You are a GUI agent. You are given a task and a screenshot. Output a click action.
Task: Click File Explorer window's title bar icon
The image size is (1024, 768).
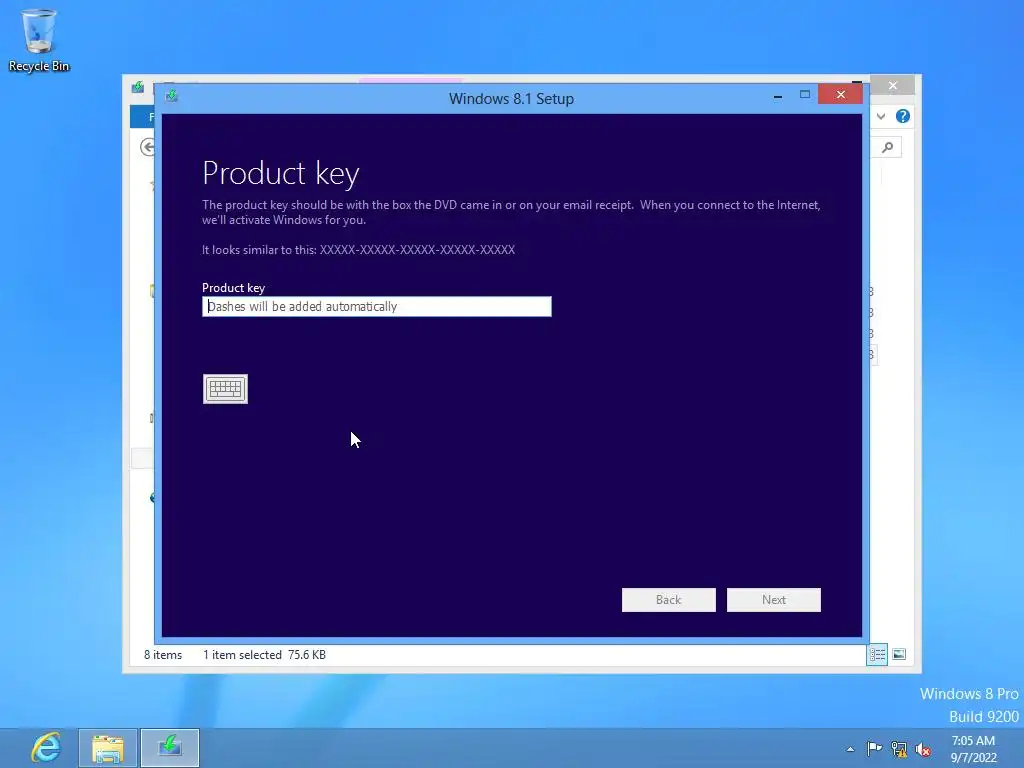(x=138, y=87)
